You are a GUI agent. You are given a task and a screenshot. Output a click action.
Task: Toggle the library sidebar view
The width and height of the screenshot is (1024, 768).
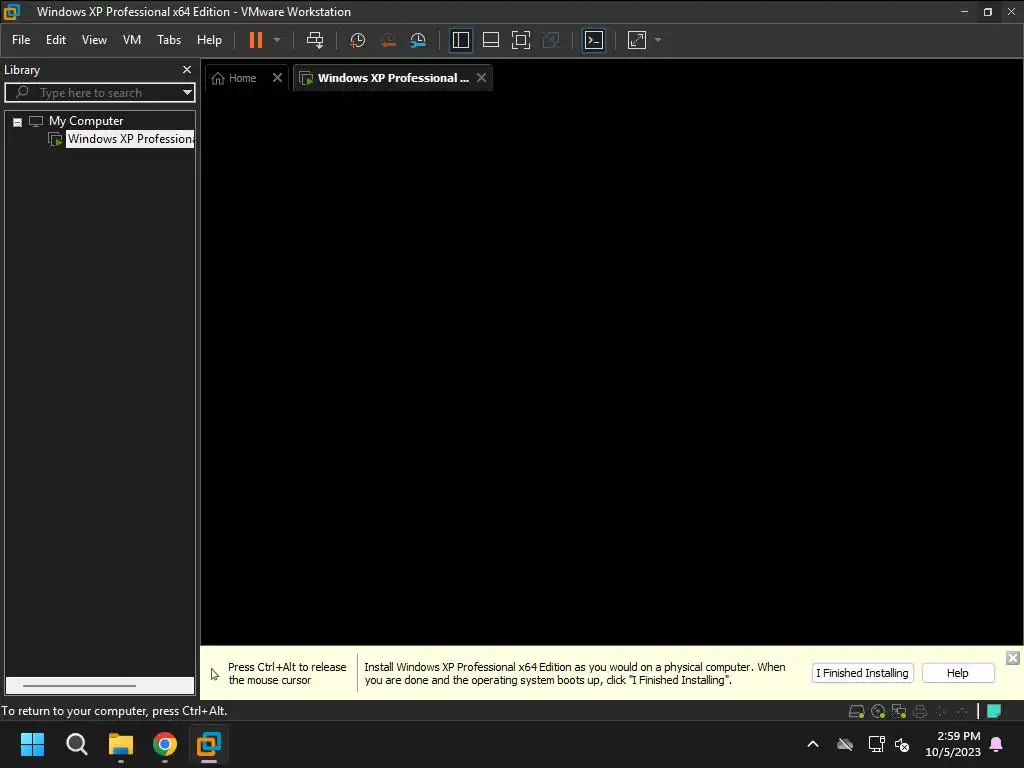click(460, 40)
